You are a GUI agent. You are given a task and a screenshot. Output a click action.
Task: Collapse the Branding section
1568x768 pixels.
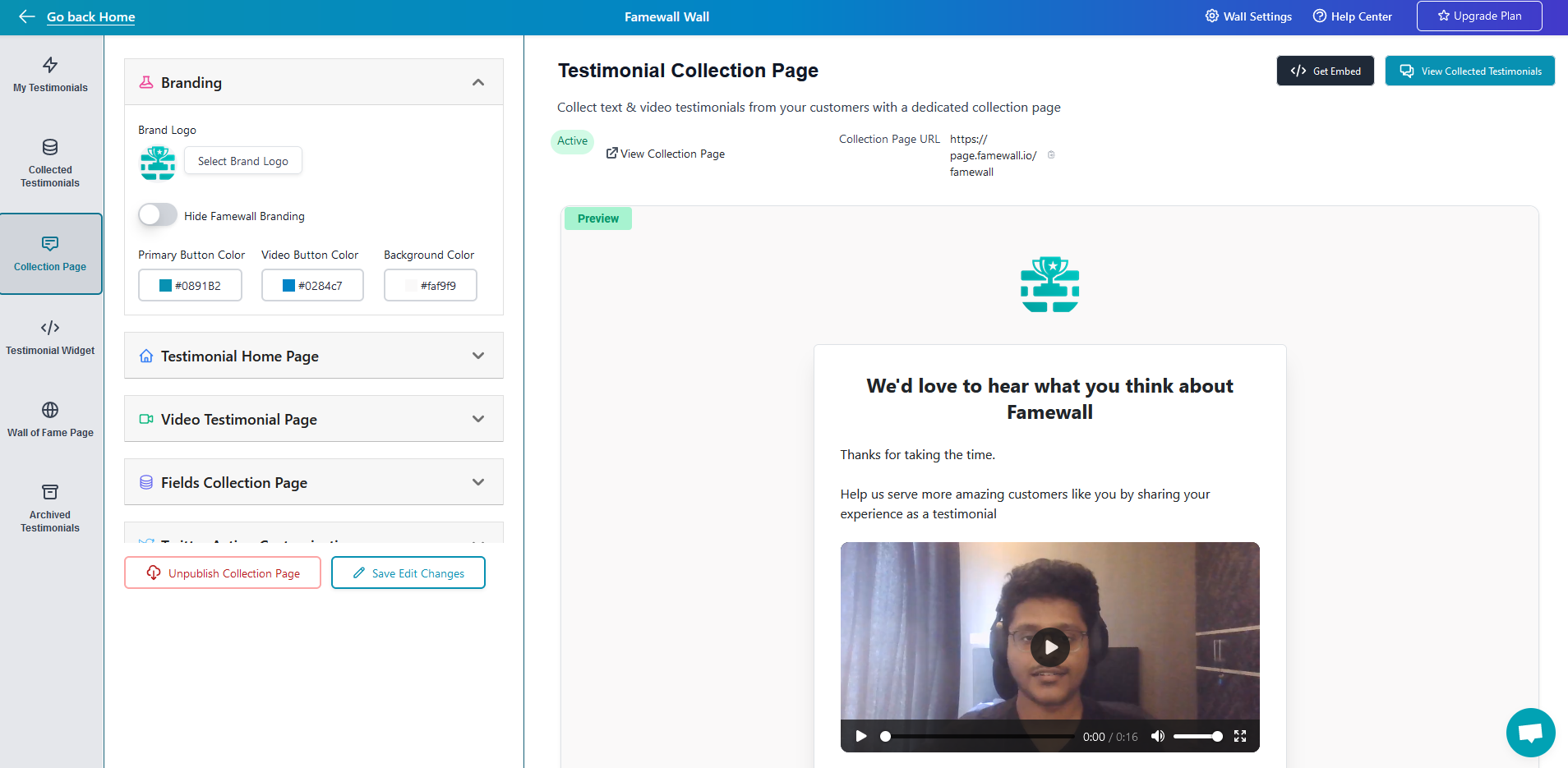[x=478, y=82]
